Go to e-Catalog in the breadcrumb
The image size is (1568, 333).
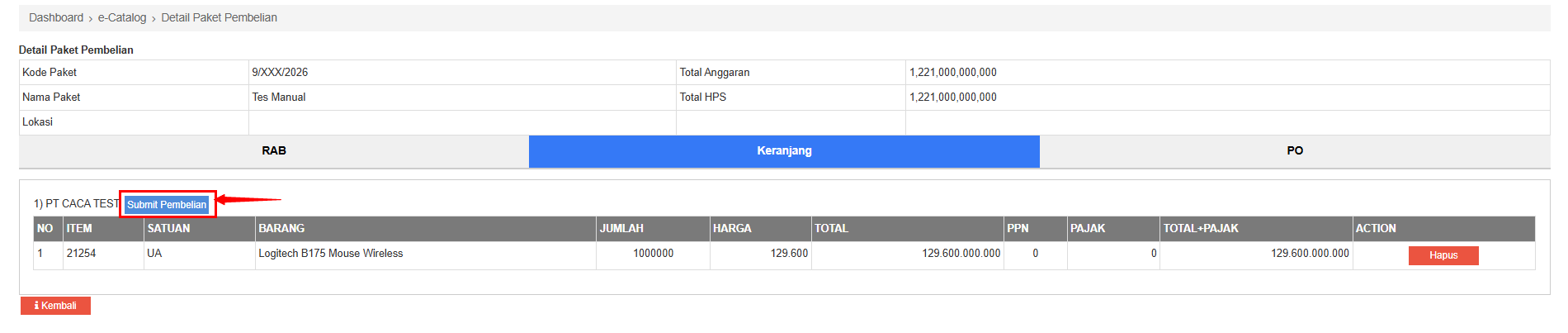[x=122, y=17]
